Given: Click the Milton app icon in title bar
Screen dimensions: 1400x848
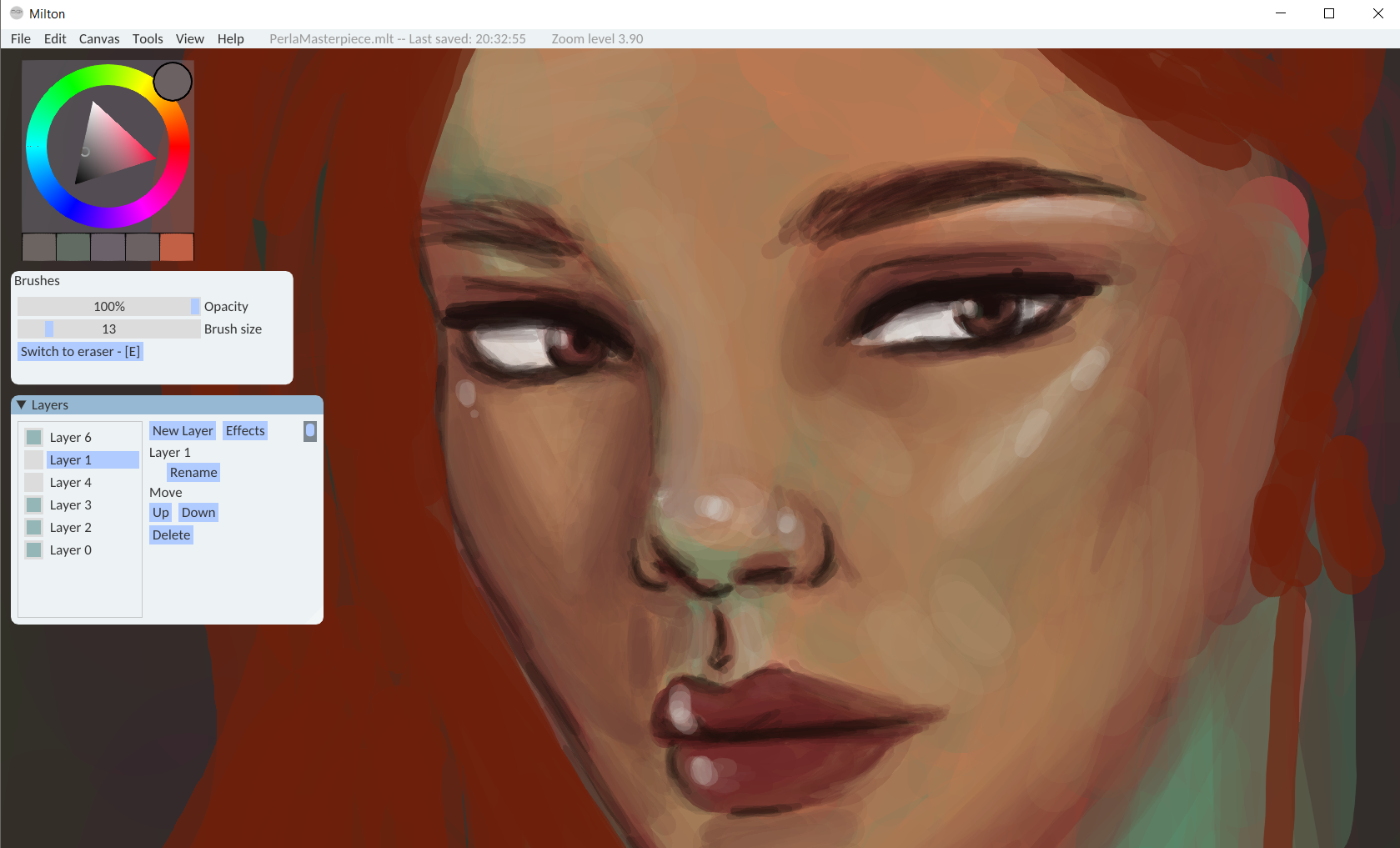Looking at the screenshot, I should click(x=16, y=13).
